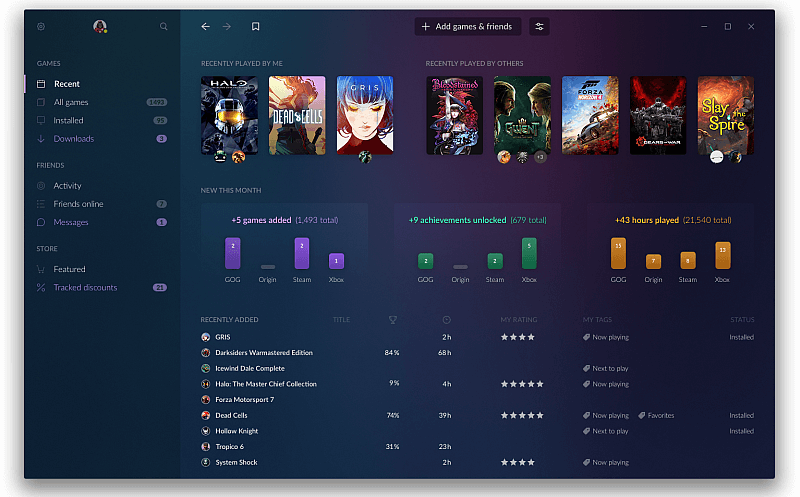800x497 pixels.
Task: Click GRIS four-star rating
Action: (x=517, y=337)
